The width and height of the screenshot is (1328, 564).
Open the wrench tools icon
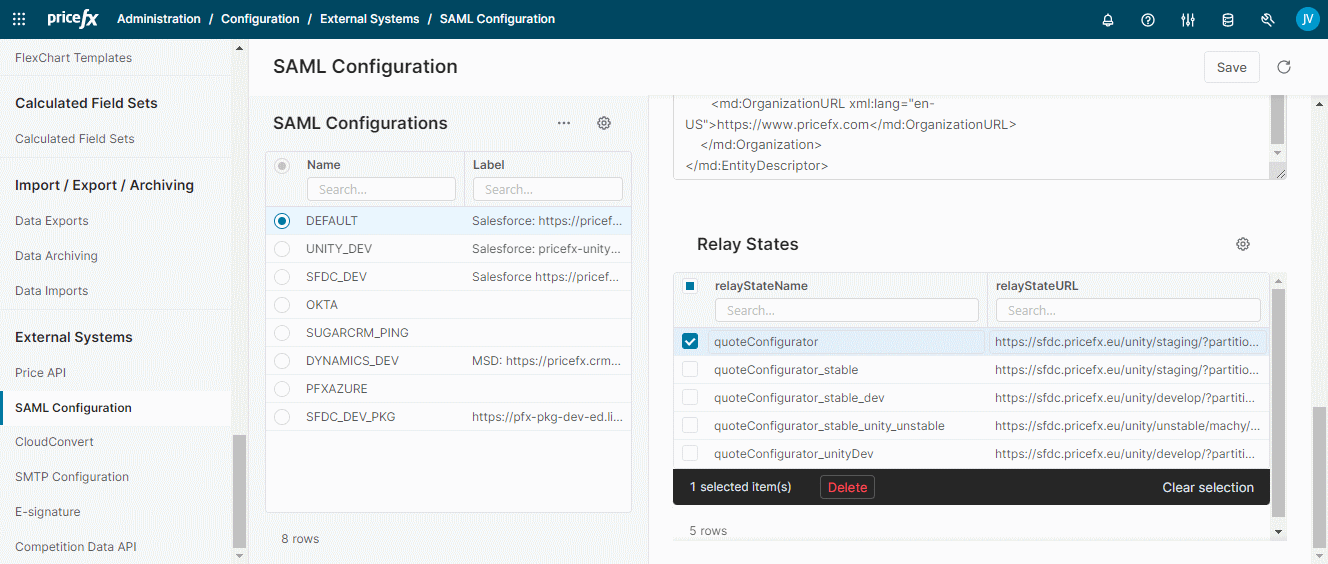[1268, 20]
